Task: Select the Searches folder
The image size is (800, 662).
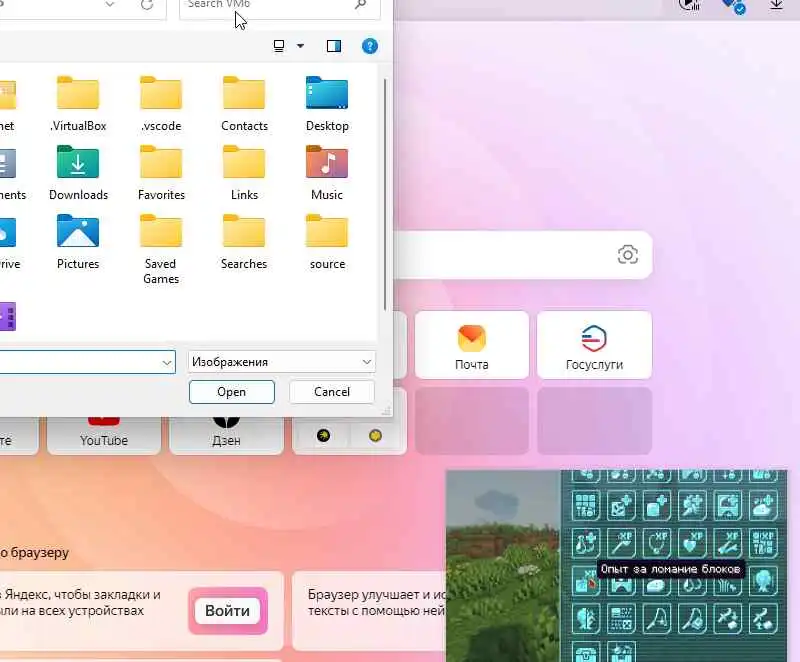Action: 244,242
